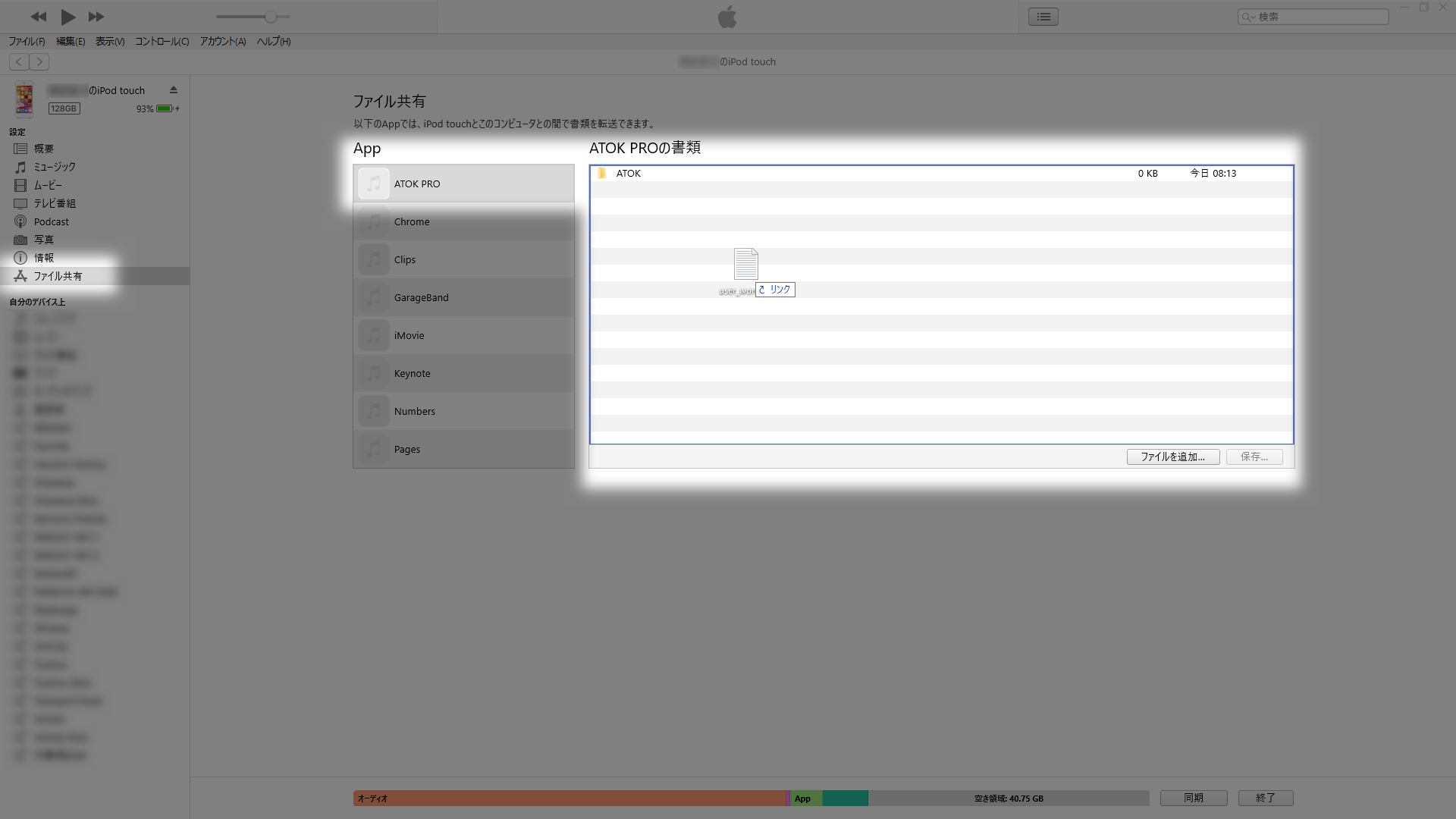Click the 128GB capacity badge
Screen dimensions: 1456x819
64,109
